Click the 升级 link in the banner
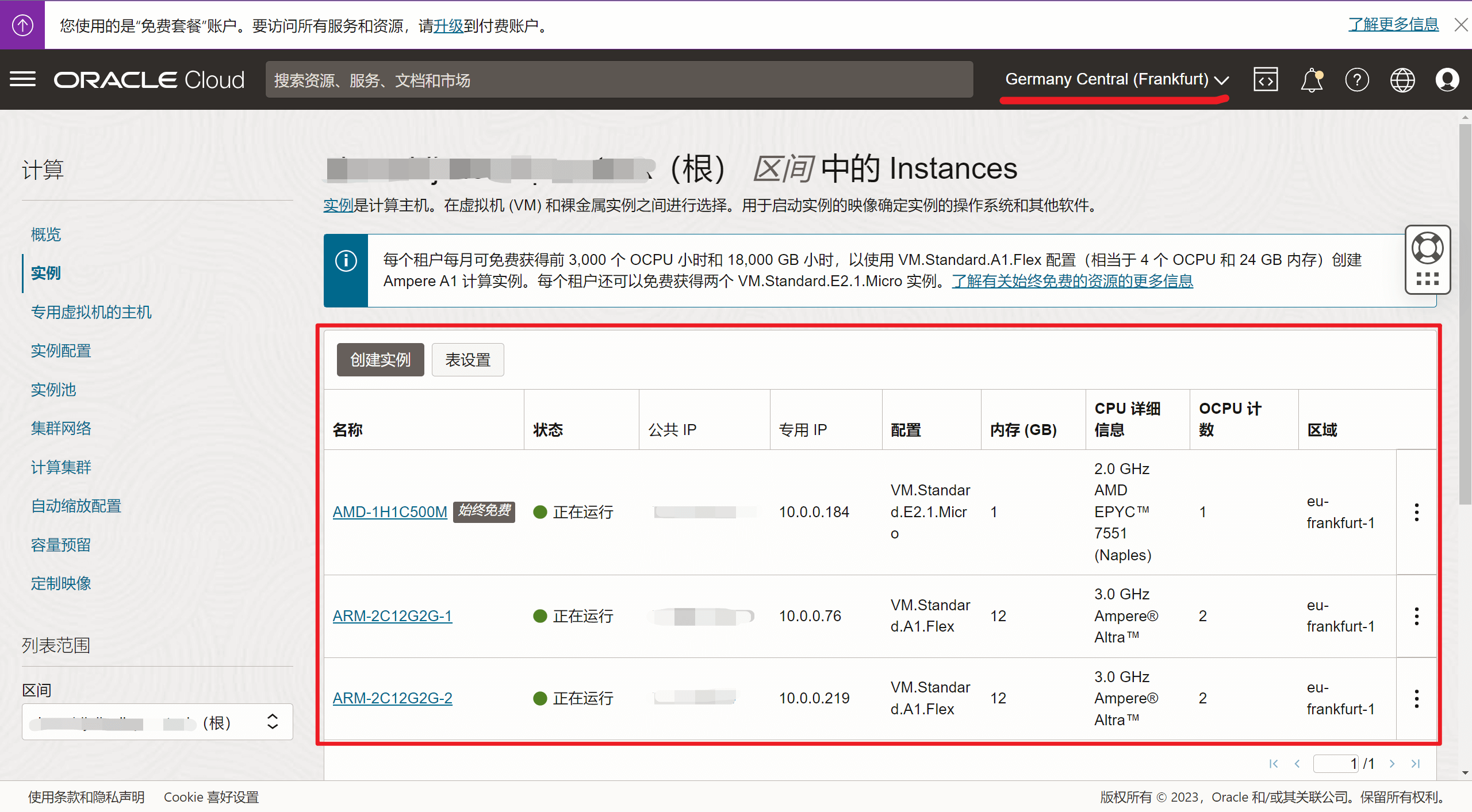This screenshot has width=1472, height=812. click(448, 26)
